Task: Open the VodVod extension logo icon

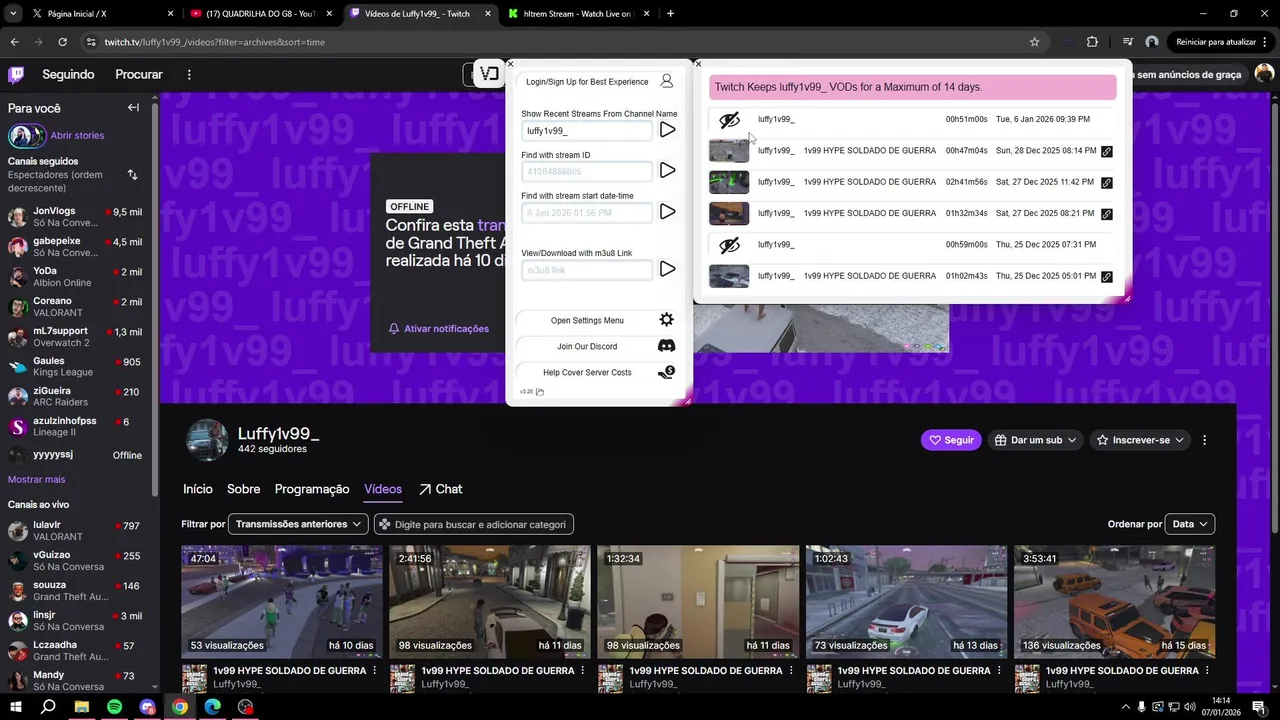Action: click(489, 74)
